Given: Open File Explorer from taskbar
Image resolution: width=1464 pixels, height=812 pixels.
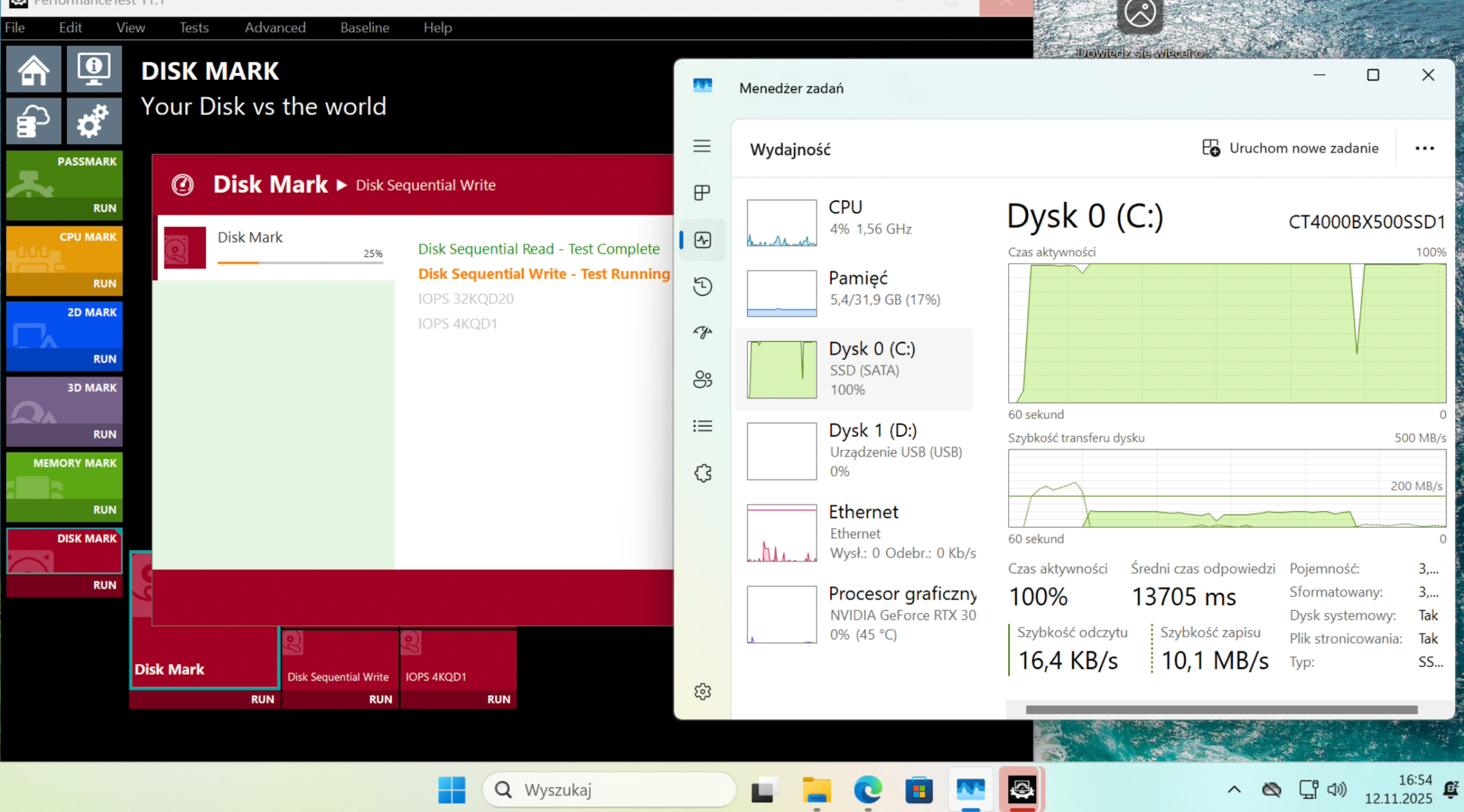Looking at the screenshot, I should tap(817, 790).
